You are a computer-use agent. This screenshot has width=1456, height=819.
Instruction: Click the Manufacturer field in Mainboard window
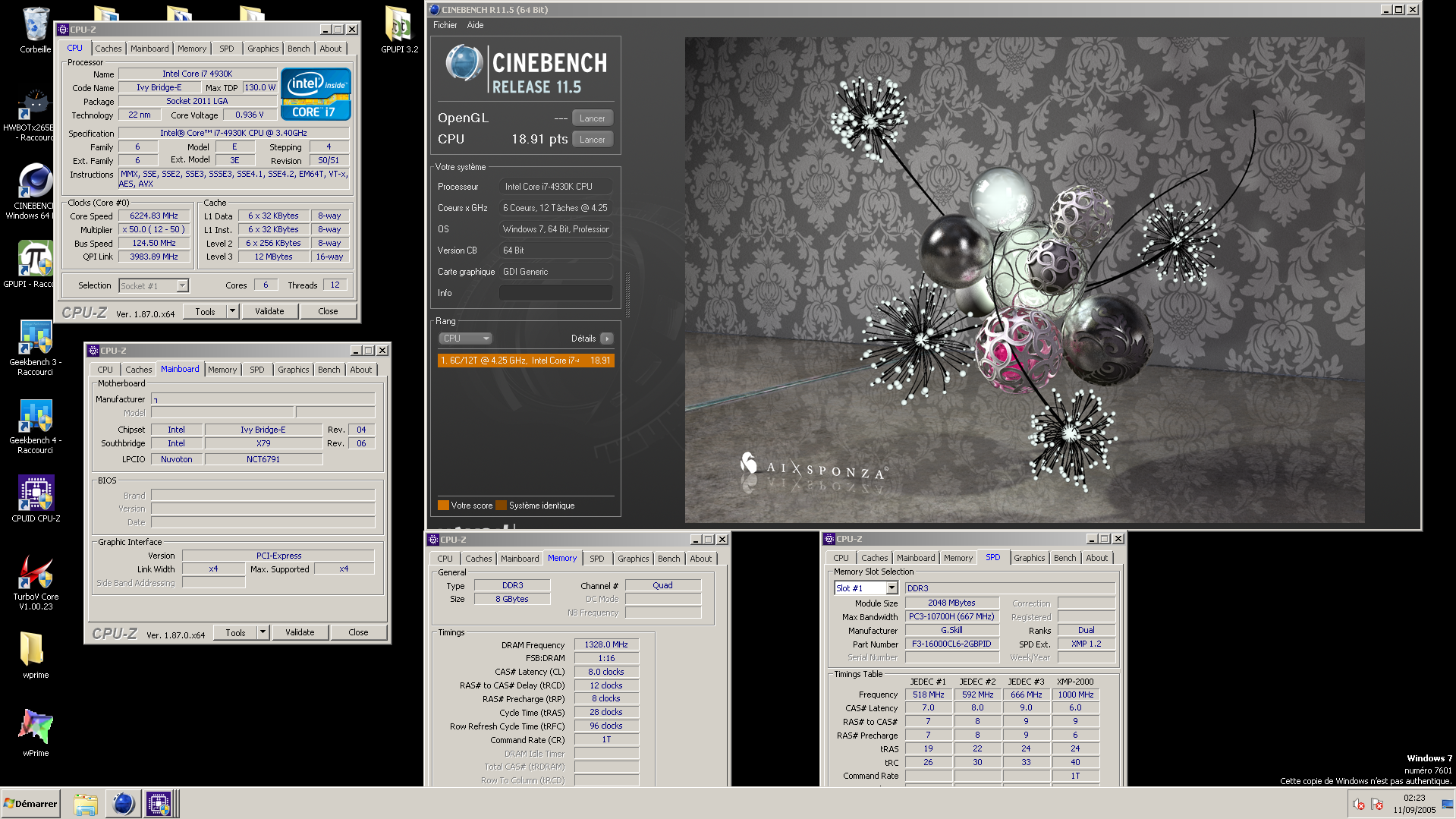[x=263, y=399]
